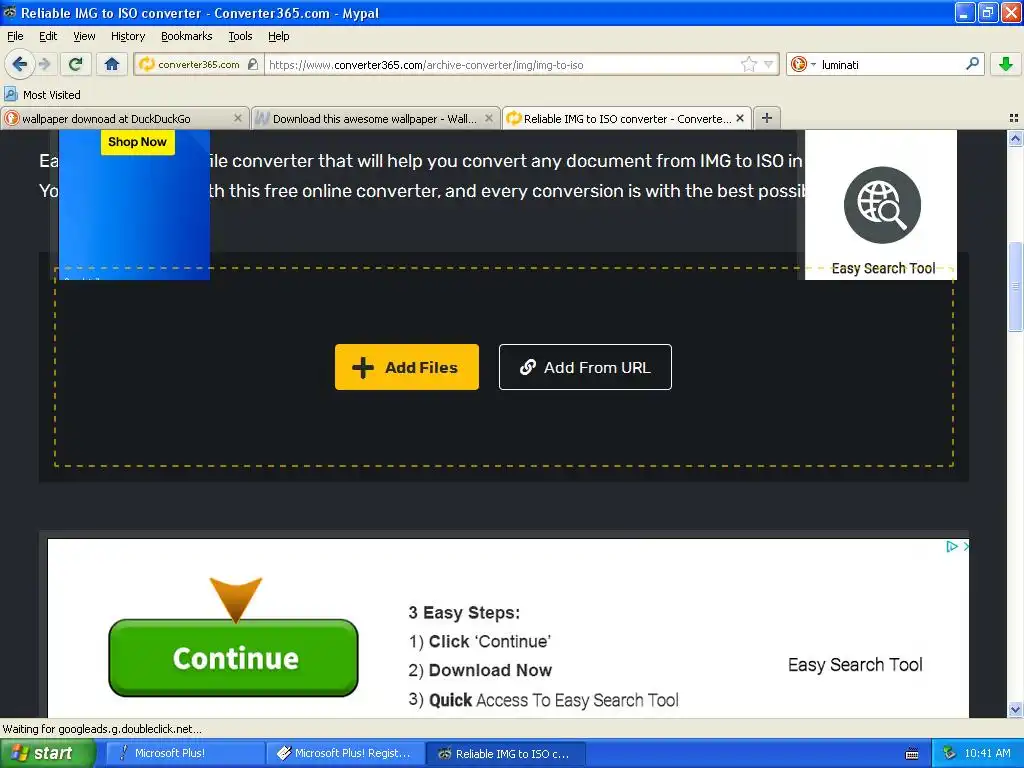Go back with the browser back arrow
Image resolution: width=1024 pixels, height=768 pixels.
(19, 64)
